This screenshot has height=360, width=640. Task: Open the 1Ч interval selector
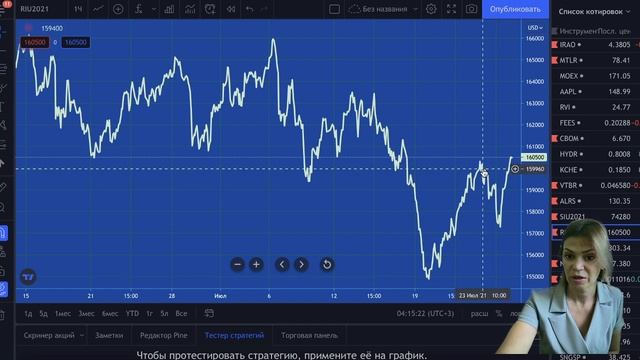point(78,9)
